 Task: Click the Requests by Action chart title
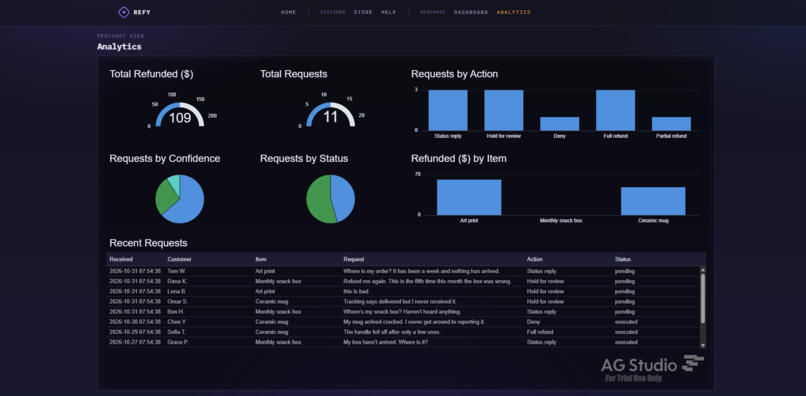coord(454,74)
